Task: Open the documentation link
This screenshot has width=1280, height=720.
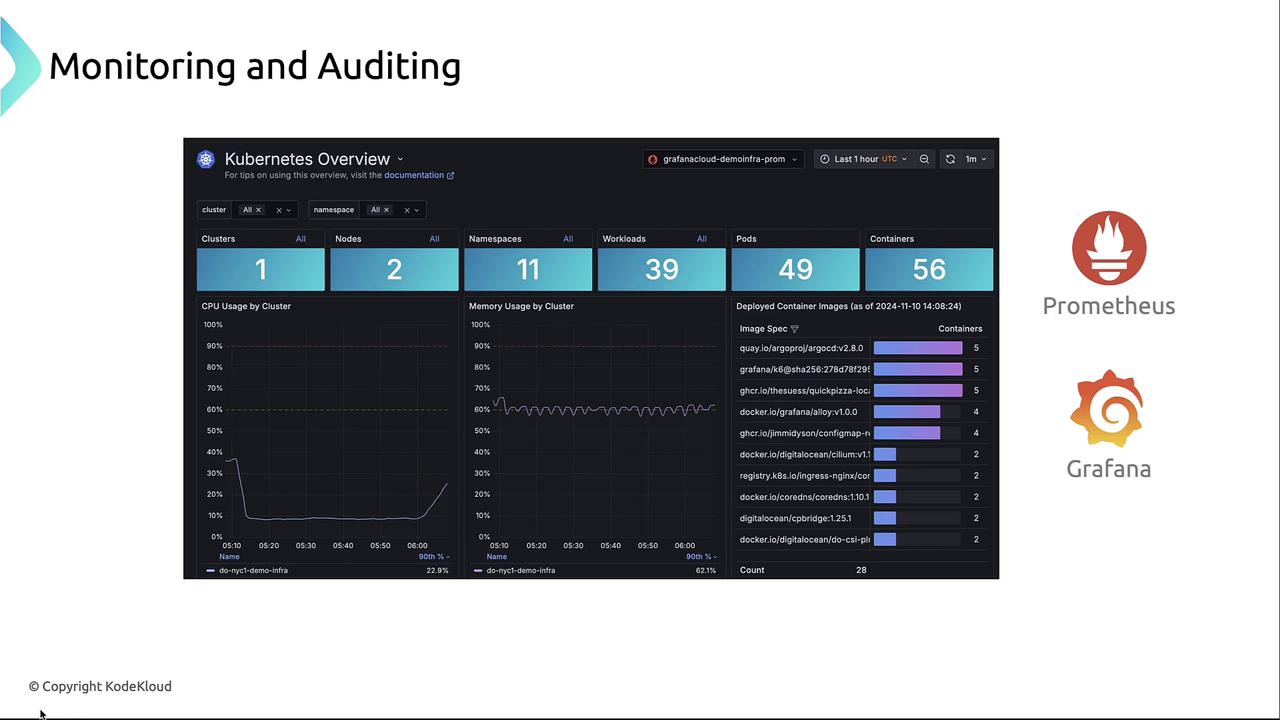Action: pos(414,175)
